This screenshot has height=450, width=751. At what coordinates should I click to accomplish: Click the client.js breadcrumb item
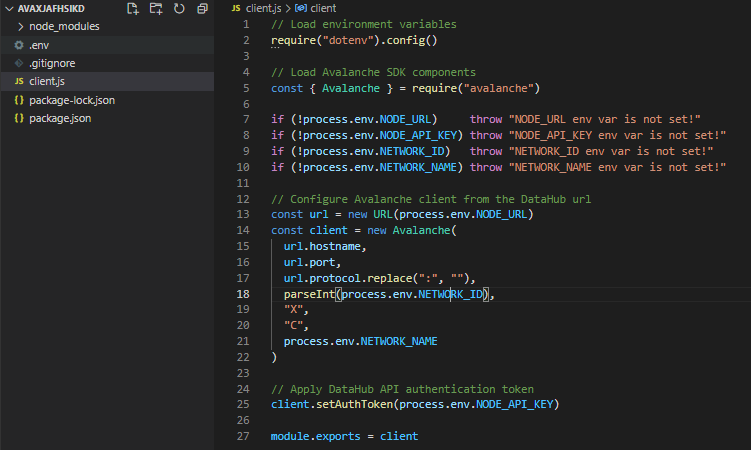click(x=263, y=8)
